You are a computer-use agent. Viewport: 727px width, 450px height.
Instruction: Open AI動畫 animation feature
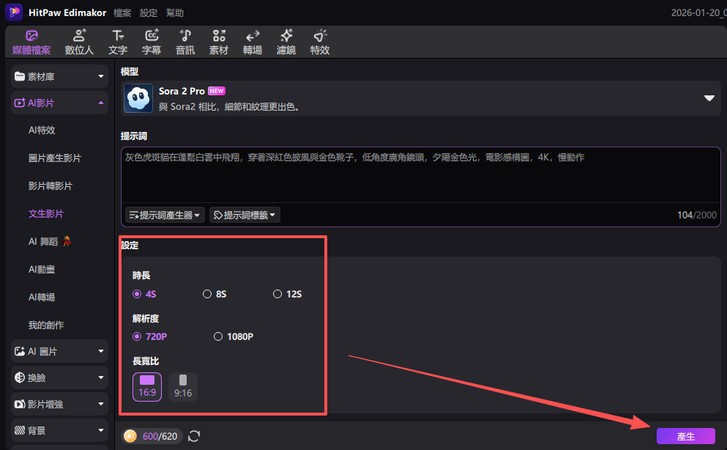pyautogui.click(x=42, y=269)
